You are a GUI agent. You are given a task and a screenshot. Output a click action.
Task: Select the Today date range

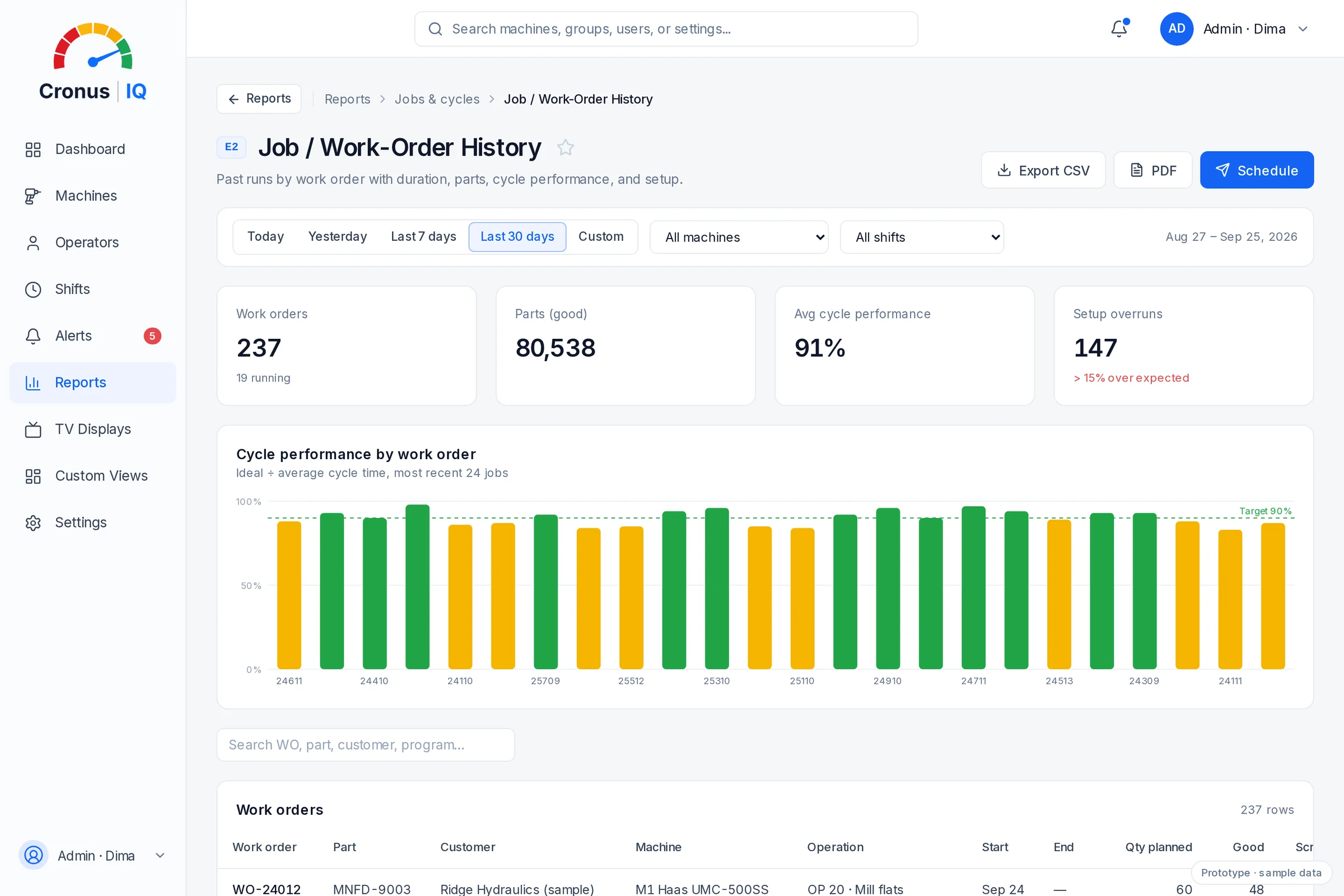pyautogui.click(x=265, y=236)
